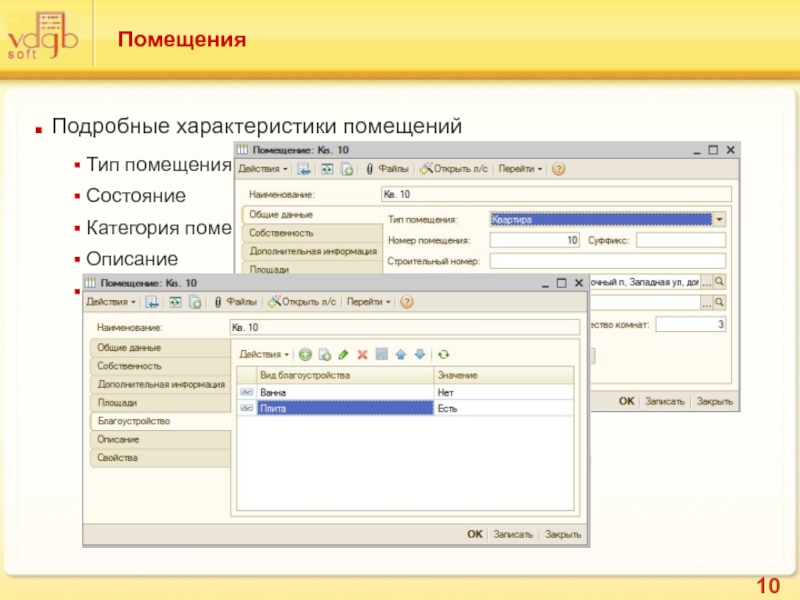The image size is (800, 600).
Task: Click help question icon in back window
Action: pos(559,169)
